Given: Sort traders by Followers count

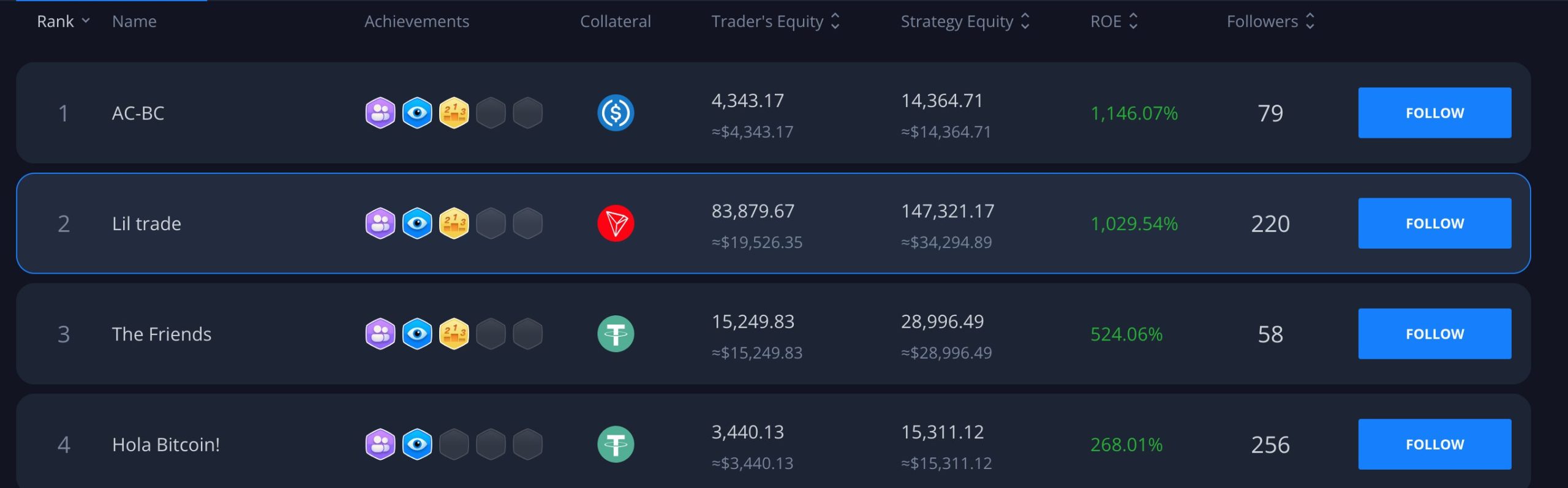Looking at the screenshot, I should pyautogui.click(x=1270, y=21).
